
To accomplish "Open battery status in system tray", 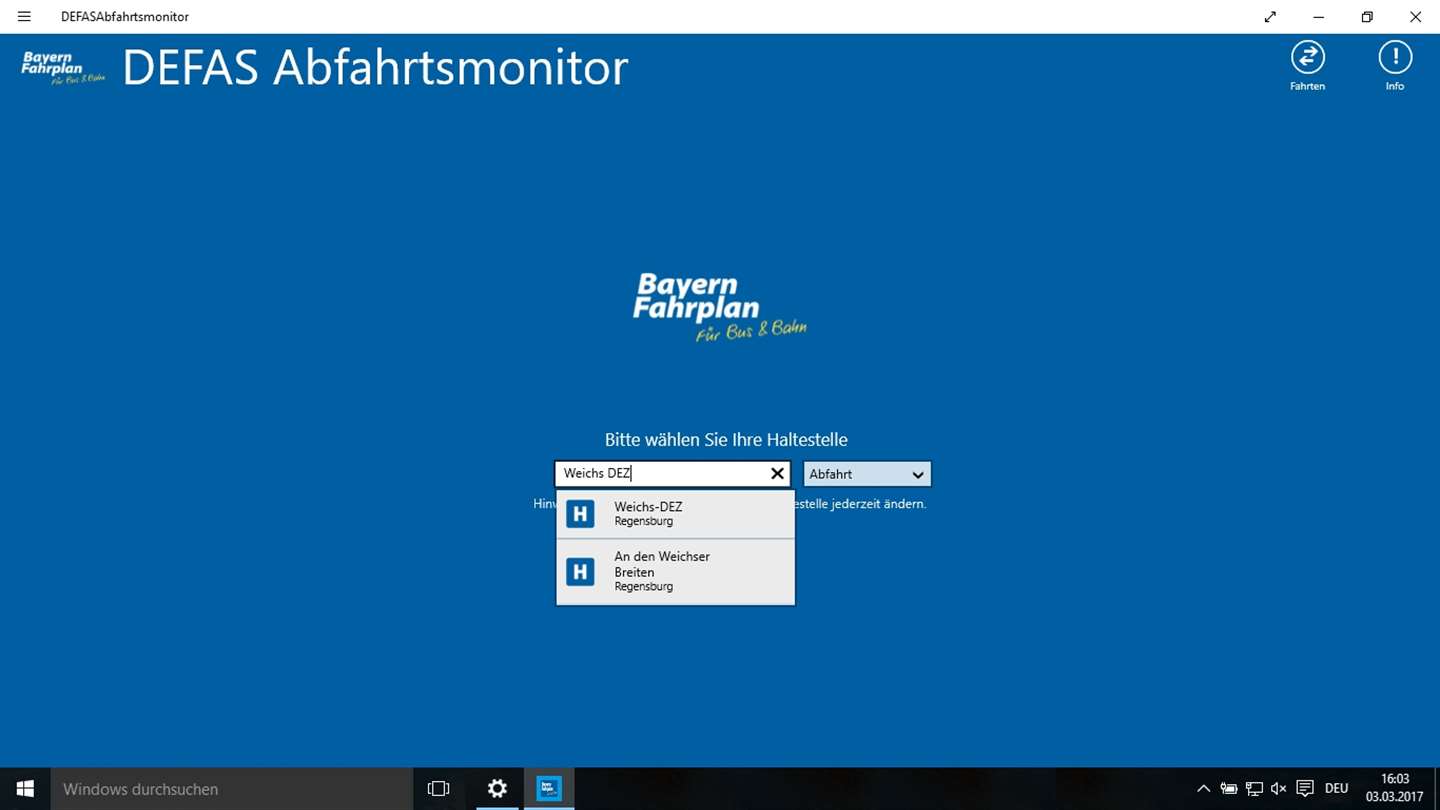I will pos(1229,788).
